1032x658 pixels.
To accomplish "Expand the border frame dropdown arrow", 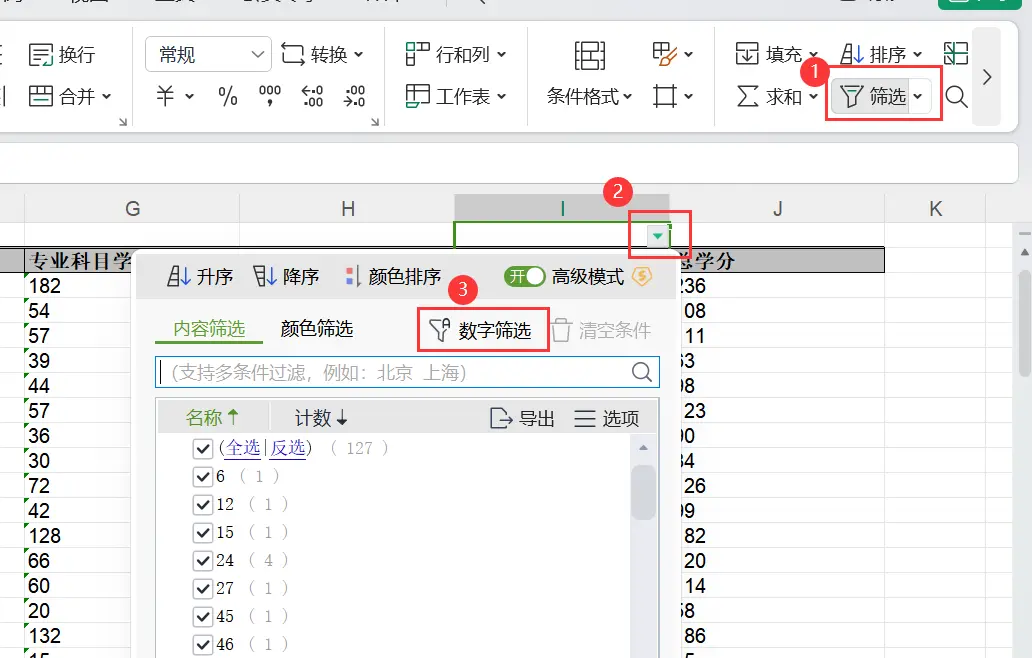I will (688, 97).
